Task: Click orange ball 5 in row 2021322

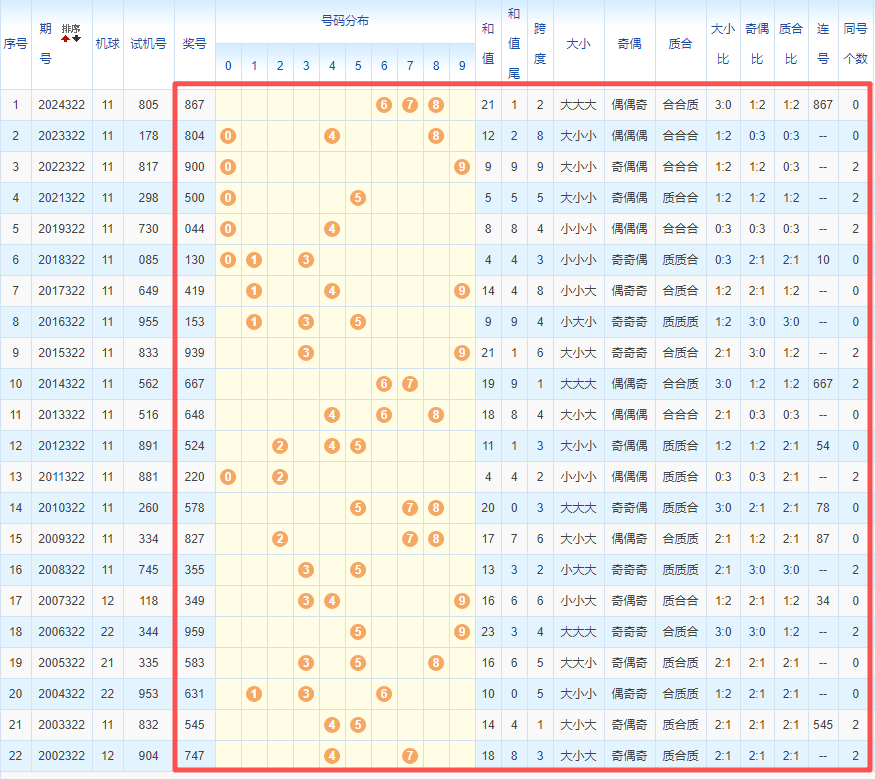Action: (x=358, y=198)
